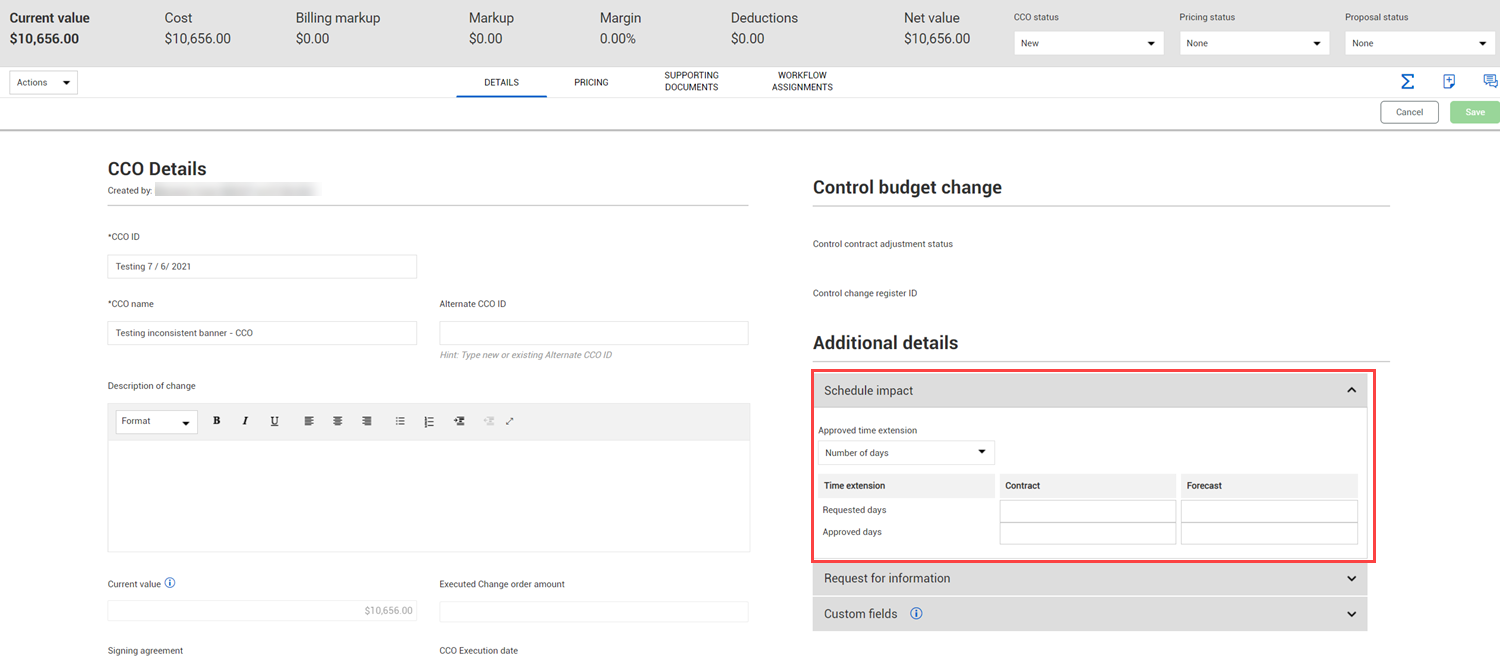Center-align the description text
1500x662 pixels.
[x=338, y=421]
